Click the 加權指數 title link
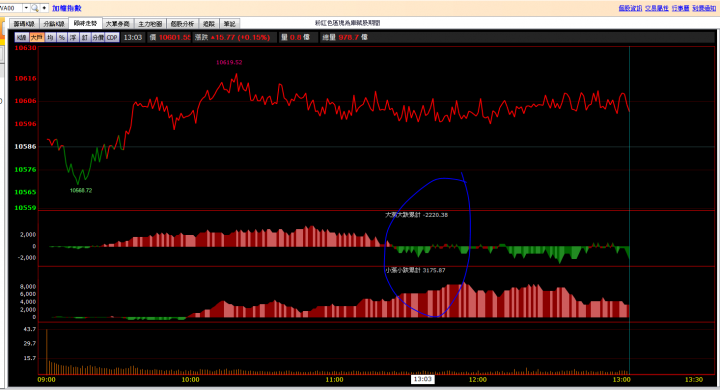This screenshot has width=720, height=390. (67, 8)
